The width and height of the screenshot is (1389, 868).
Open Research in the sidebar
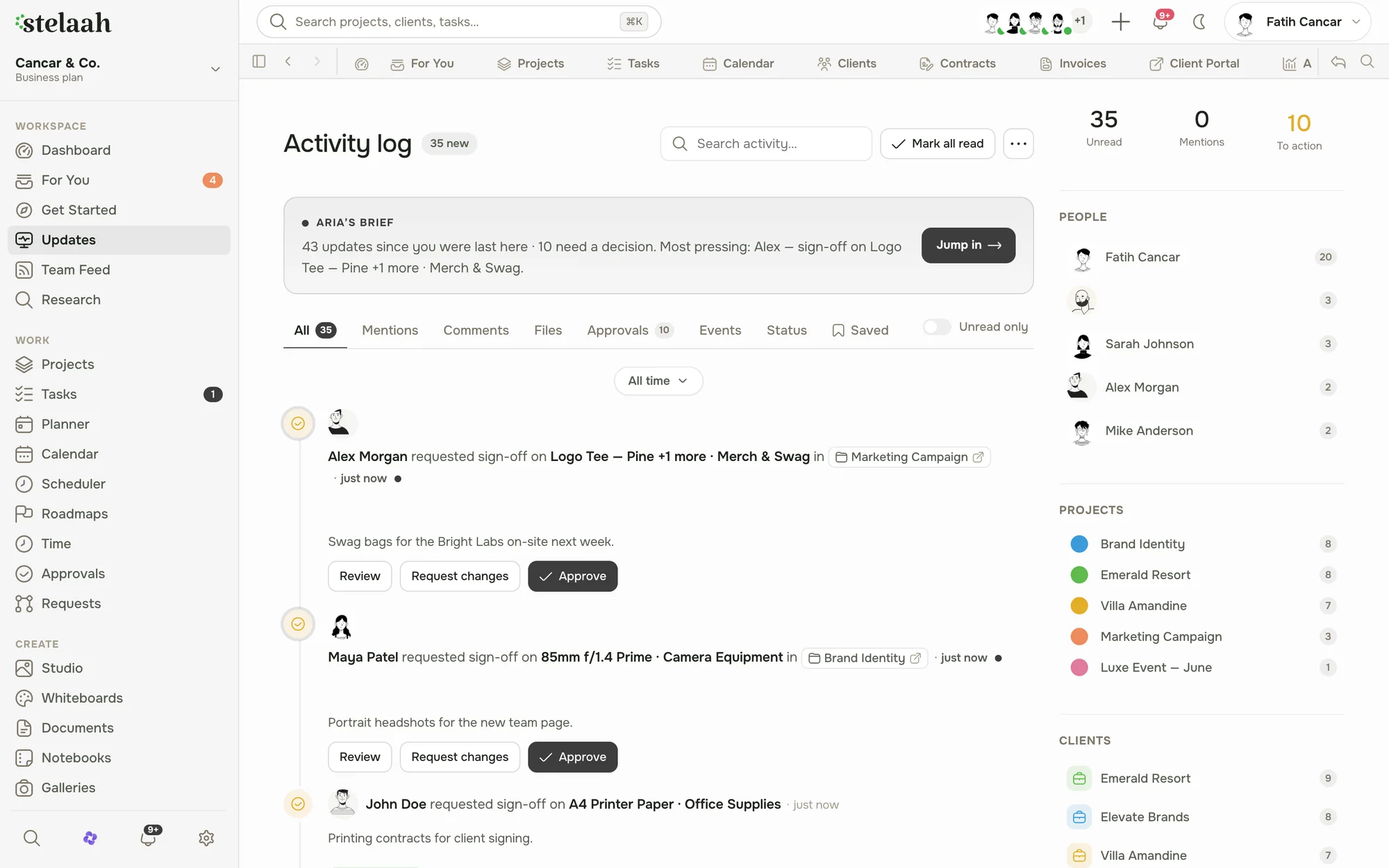(119, 299)
